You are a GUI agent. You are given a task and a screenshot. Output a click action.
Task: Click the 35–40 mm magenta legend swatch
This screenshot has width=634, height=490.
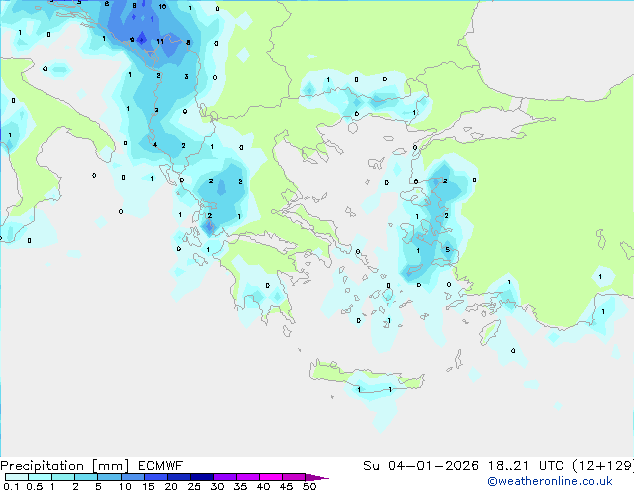pyautogui.click(x=247, y=477)
